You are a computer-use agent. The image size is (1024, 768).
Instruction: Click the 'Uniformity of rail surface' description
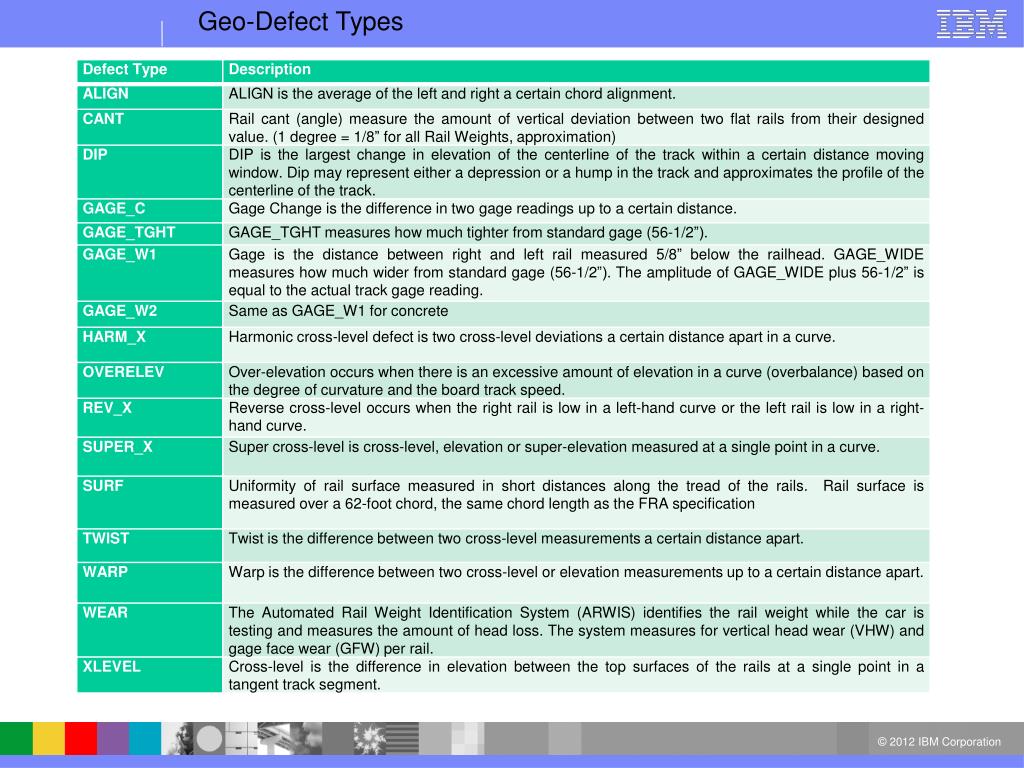tap(576, 495)
